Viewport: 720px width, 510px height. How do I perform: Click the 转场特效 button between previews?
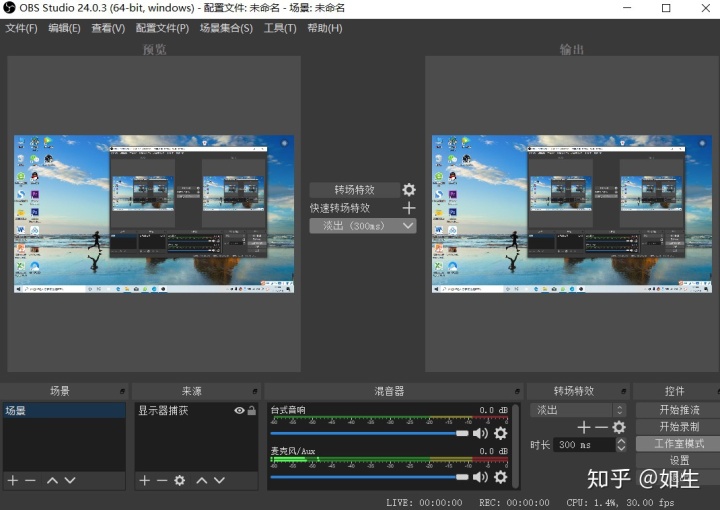point(354,190)
